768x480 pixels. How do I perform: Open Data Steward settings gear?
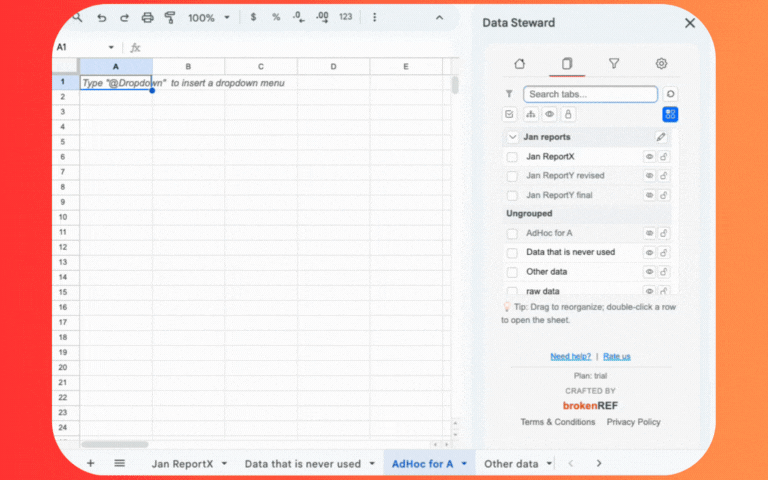point(661,64)
